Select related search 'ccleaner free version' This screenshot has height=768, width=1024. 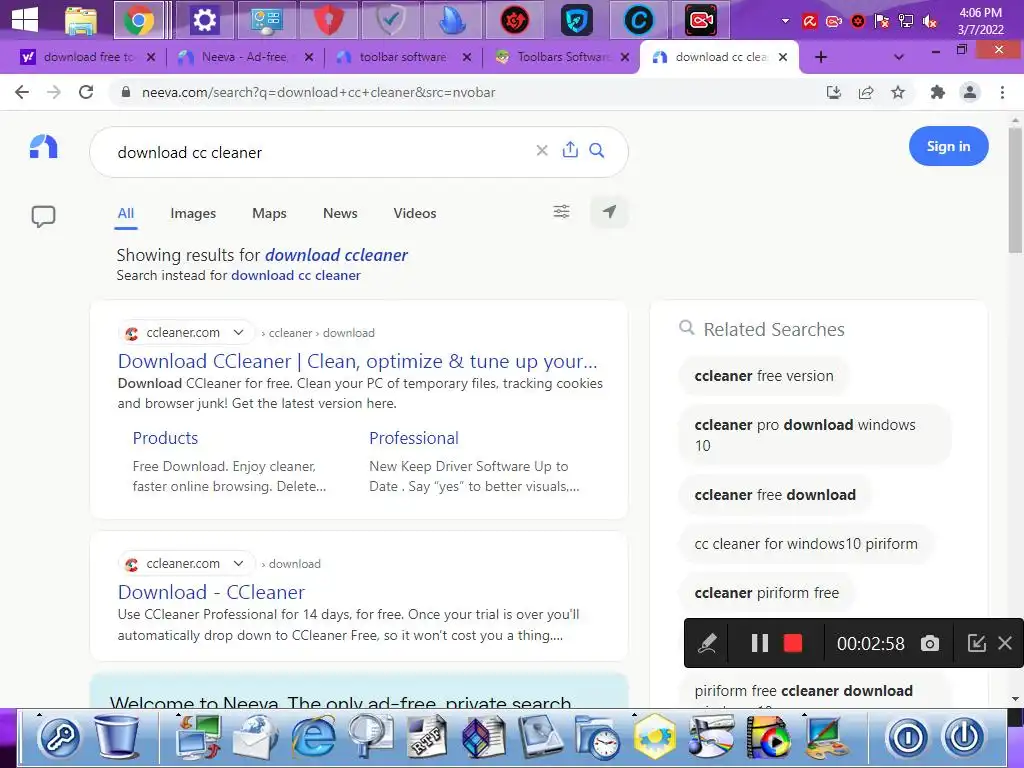click(764, 376)
